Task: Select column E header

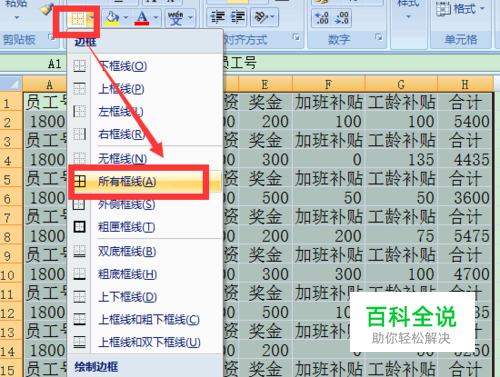Action: [265, 84]
